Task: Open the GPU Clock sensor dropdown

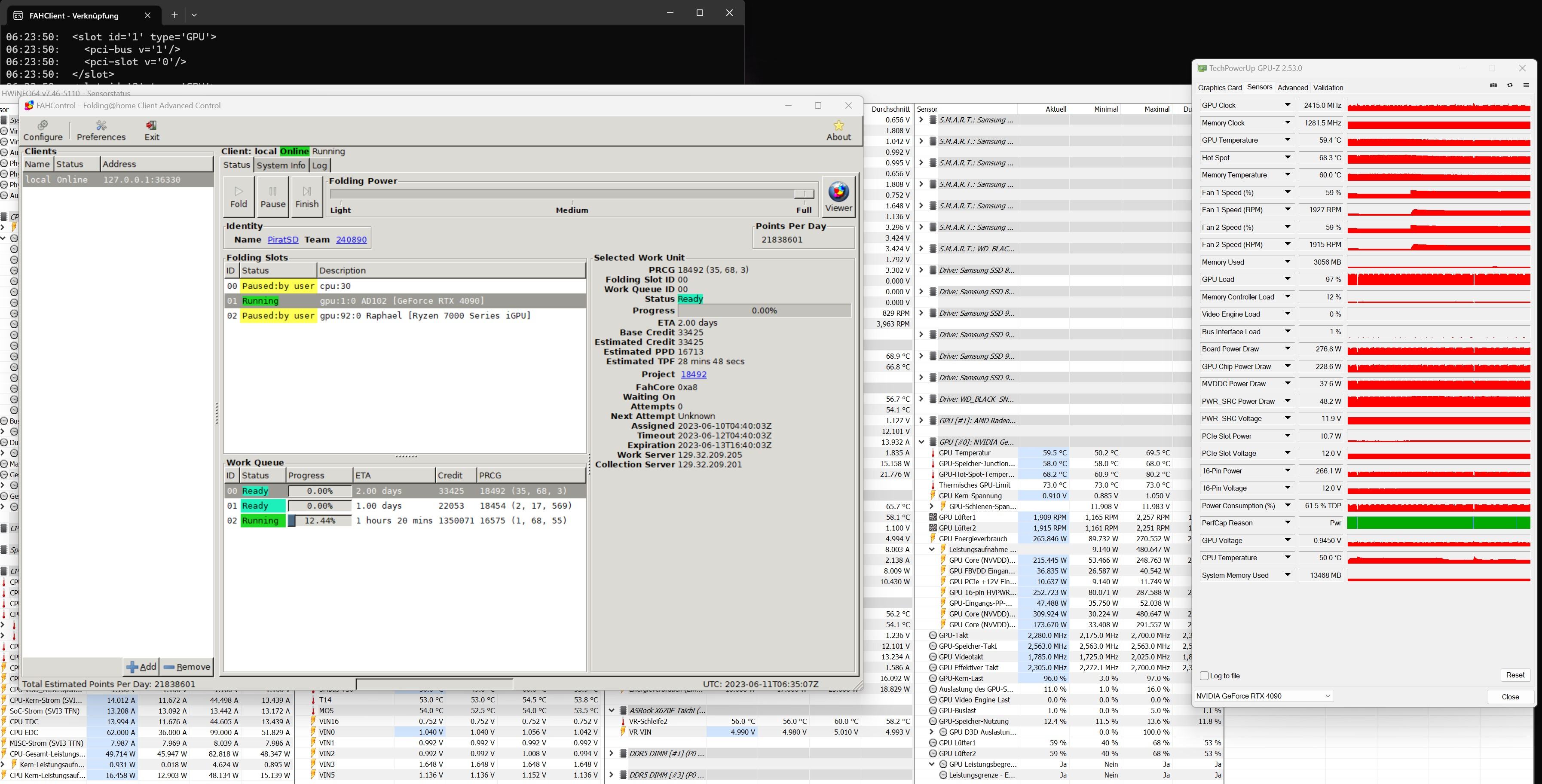Action: [1288, 105]
